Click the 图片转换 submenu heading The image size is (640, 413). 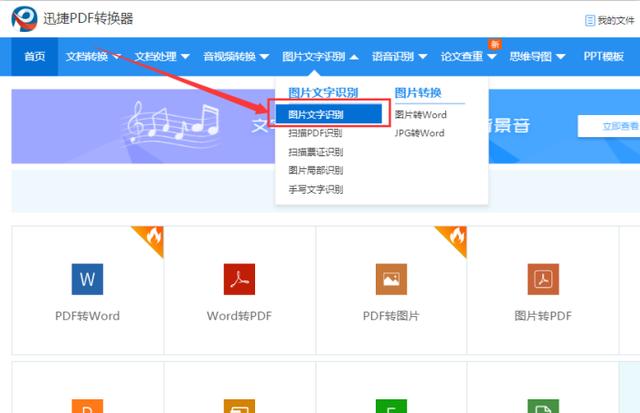[418, 93]
